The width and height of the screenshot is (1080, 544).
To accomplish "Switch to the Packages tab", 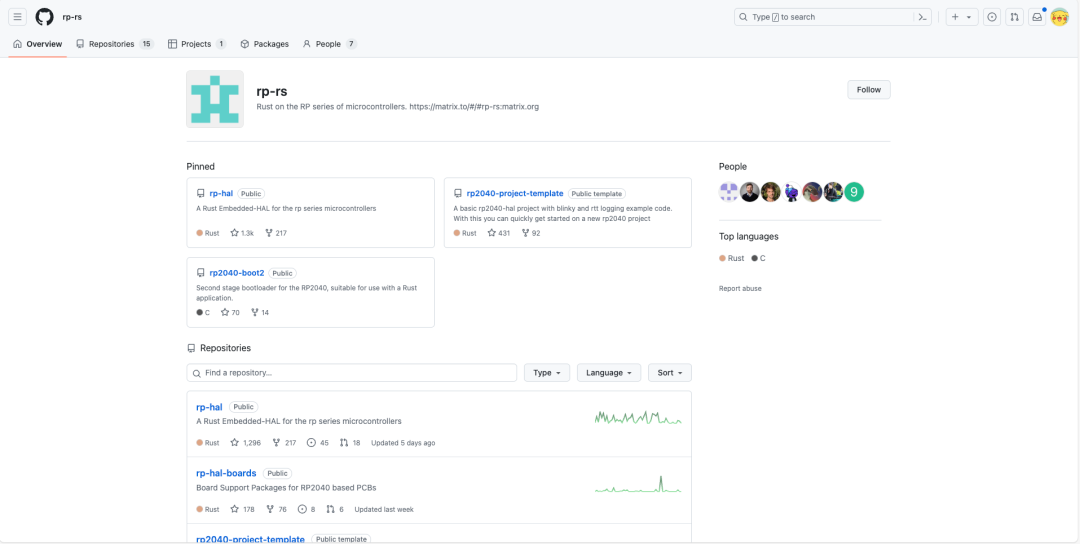I will tap(264, 44).
